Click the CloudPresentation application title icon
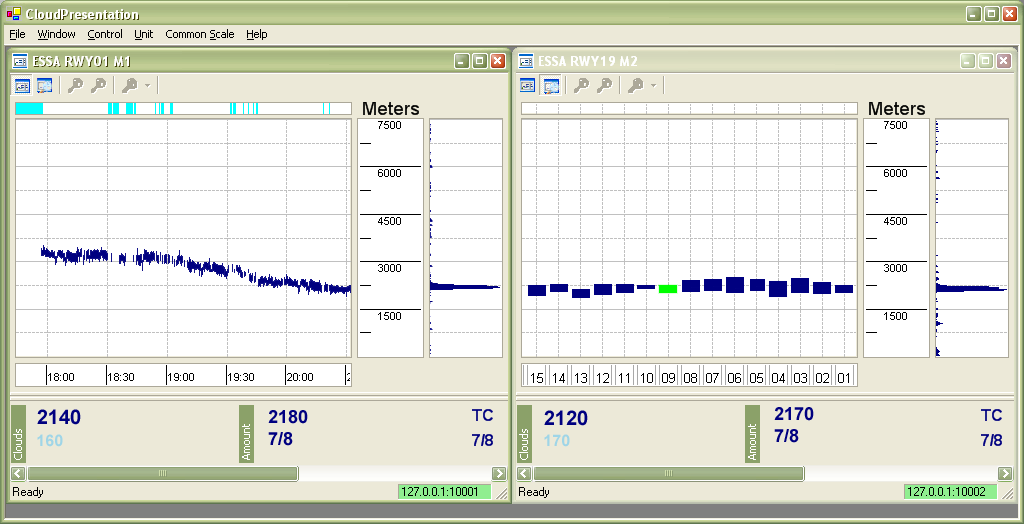The width and height of the screenshot is (1024, 524). [13, 14]
